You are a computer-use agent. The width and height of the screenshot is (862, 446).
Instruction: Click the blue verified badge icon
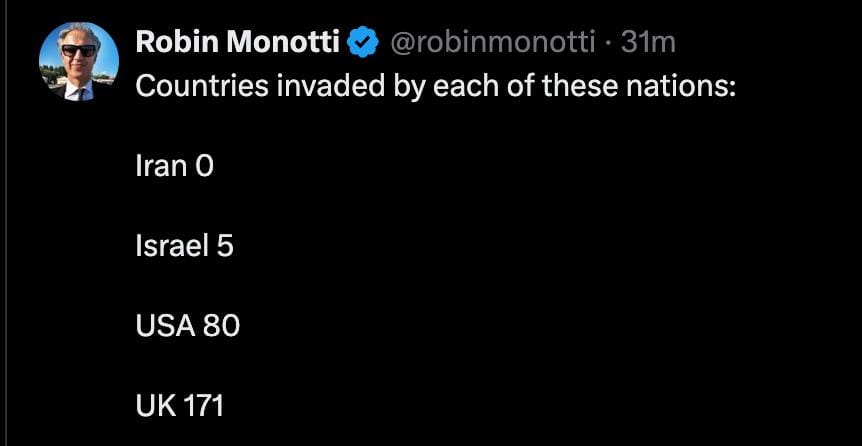coord(362,42)
